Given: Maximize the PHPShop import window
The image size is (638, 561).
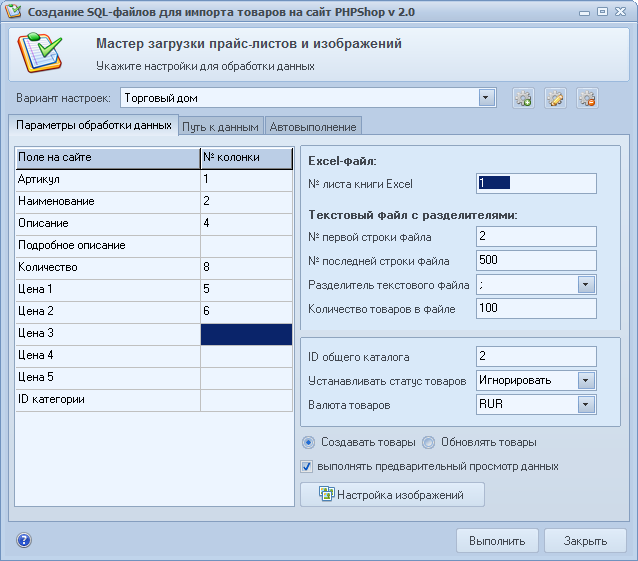Looking at the screenshot, I should 602,11.
